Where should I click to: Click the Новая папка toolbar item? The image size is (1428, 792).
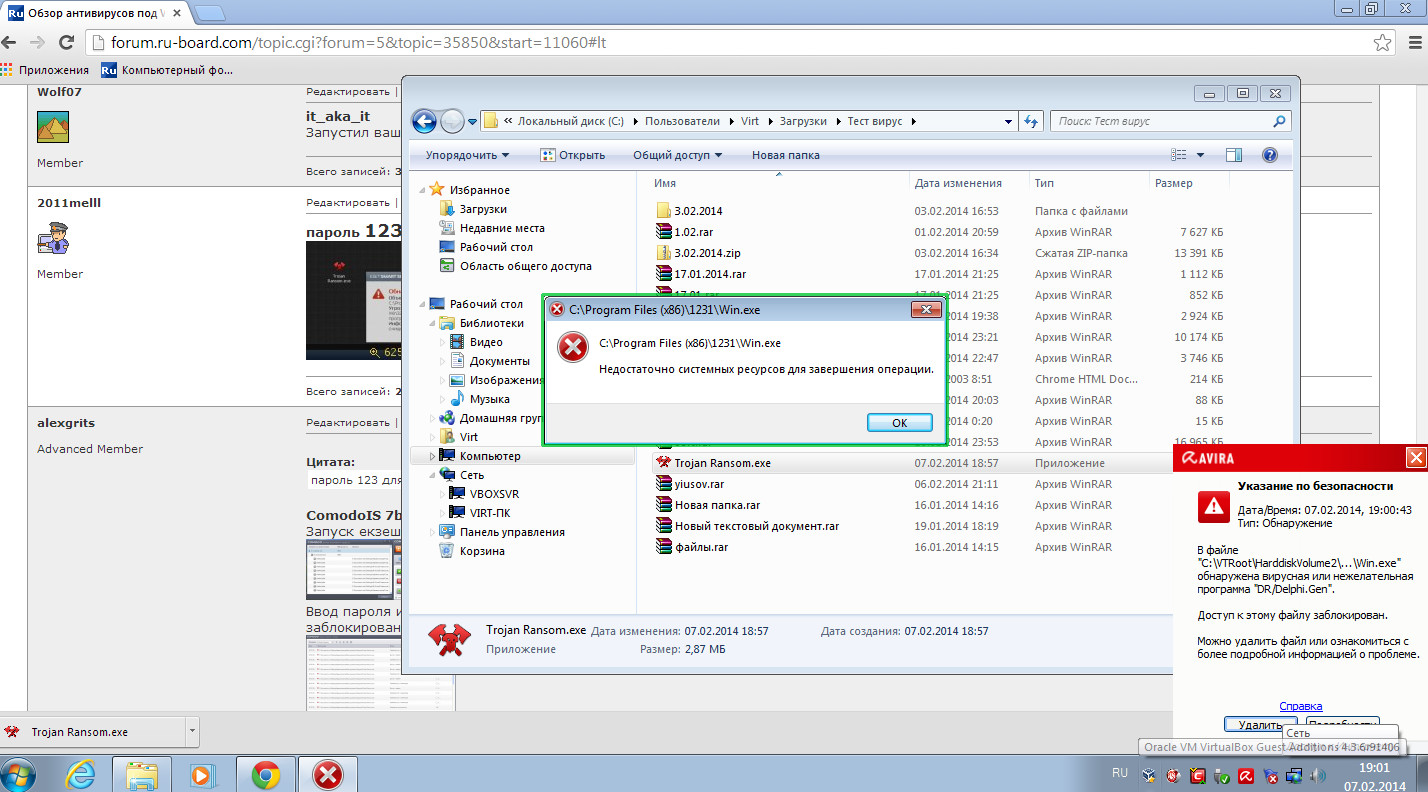click(x=785, y=155)
